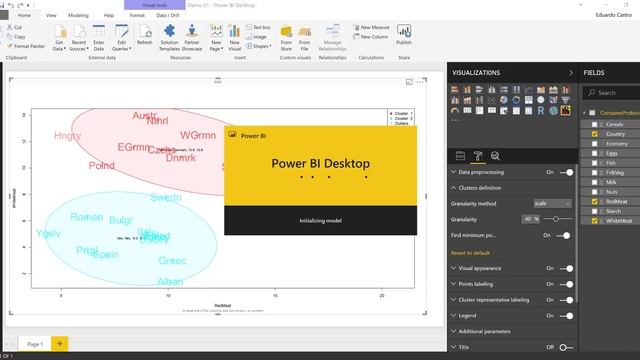Image resolution: width=640 pixels, height=360 pixels.
Task: Collapse the Clusters definition section
Action: coord(453,188)
